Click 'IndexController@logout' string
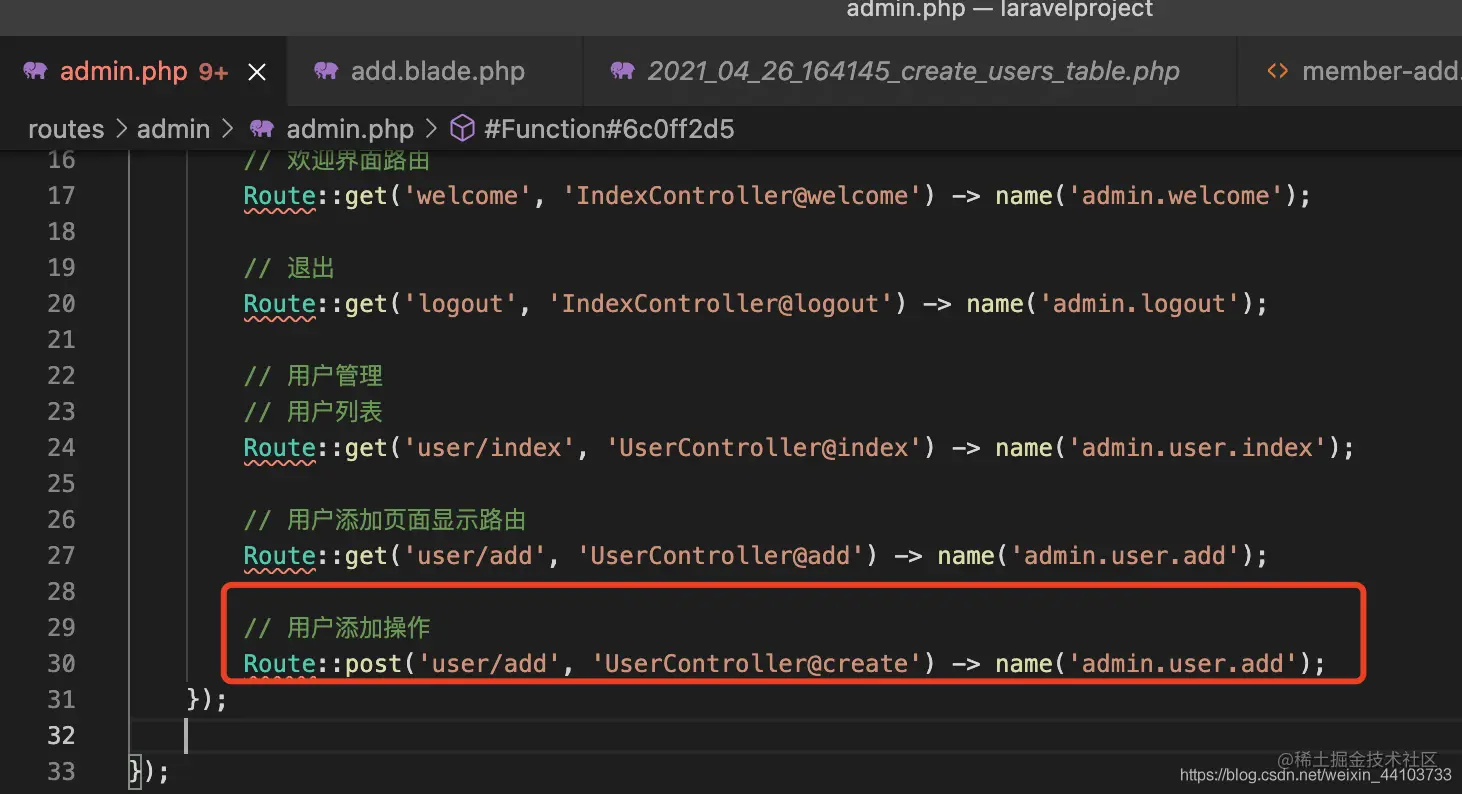The width and height of the screenshot is (1462, 794). (720, 303)
